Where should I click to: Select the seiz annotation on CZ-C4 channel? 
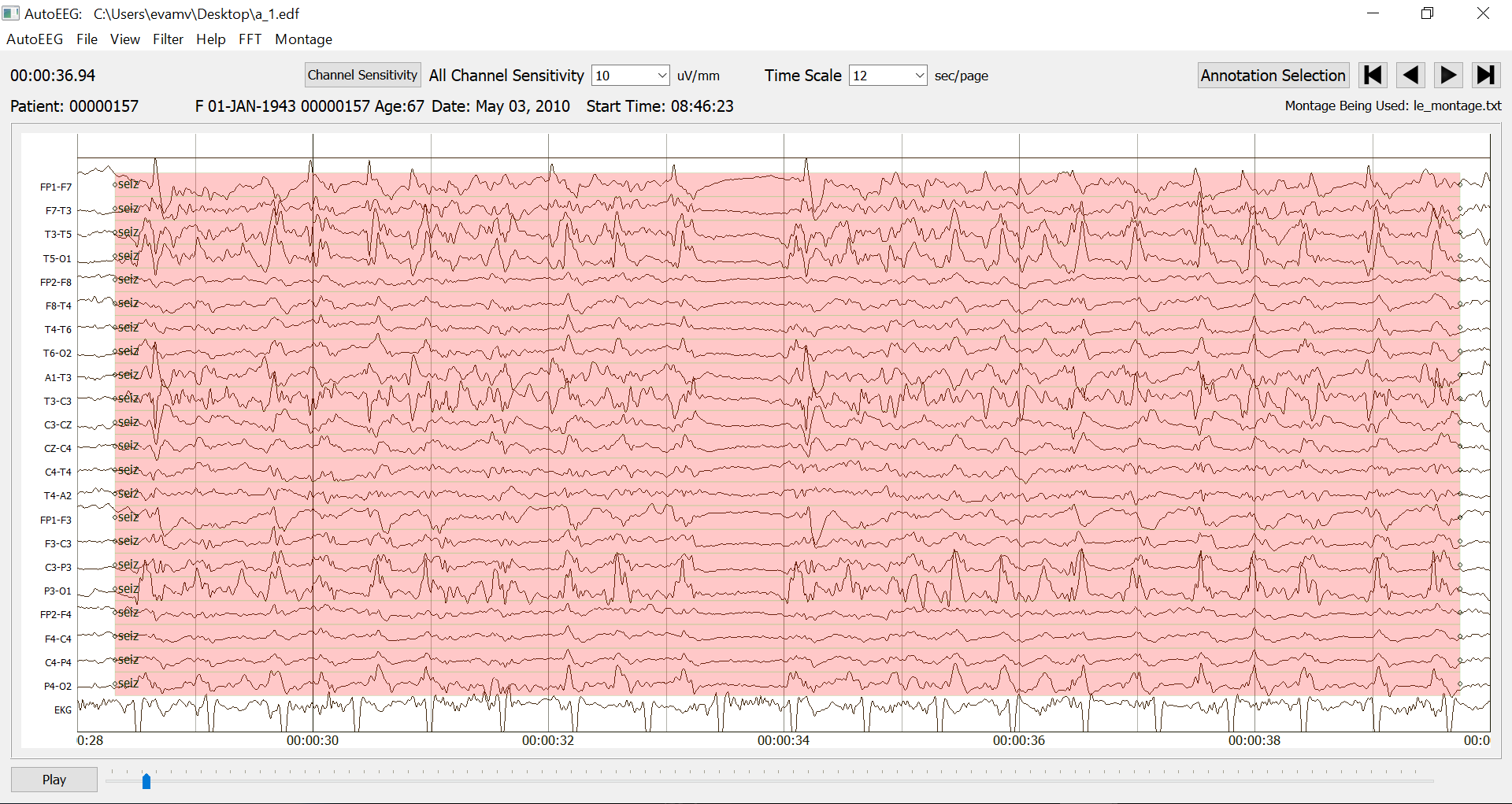[128, 446]
